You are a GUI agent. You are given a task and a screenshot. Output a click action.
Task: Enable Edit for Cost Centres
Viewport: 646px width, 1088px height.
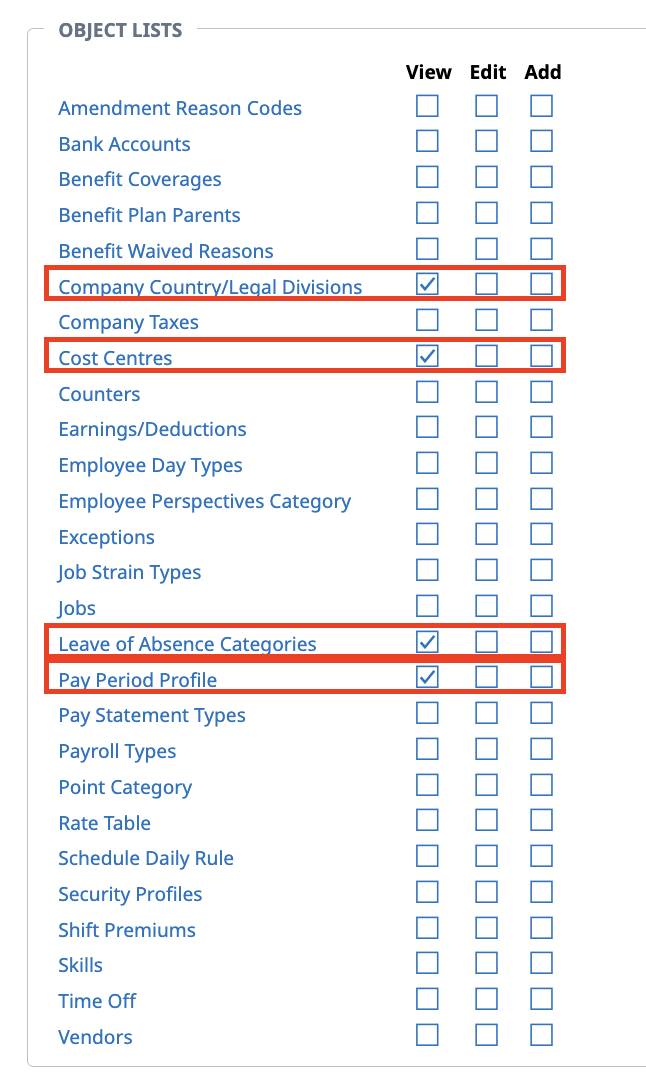pyautogui.click(x=486, y=355)
